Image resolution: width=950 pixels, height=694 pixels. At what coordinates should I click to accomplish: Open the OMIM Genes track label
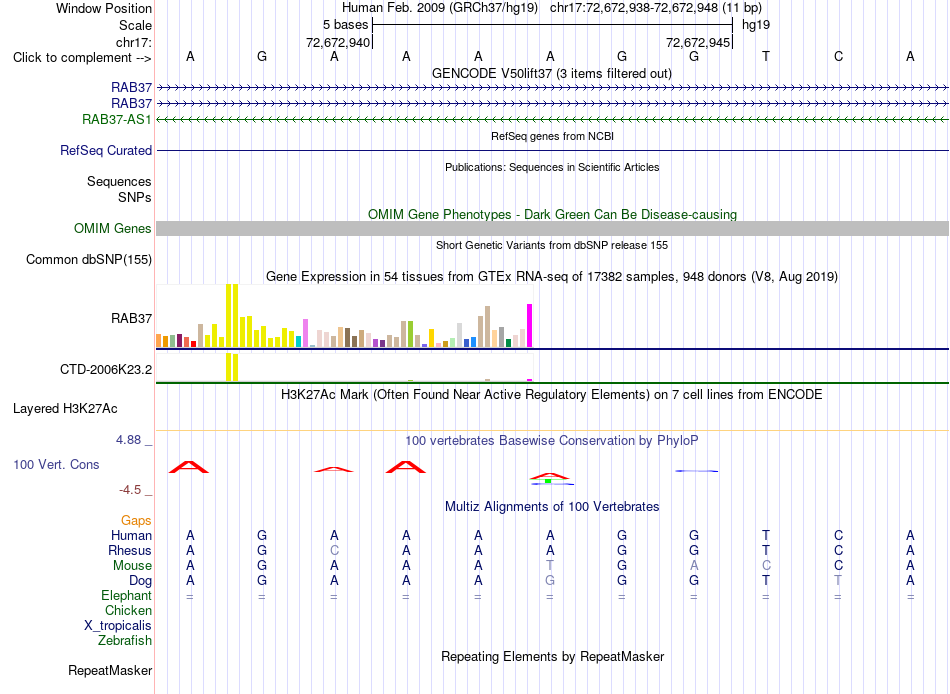tap(113, 229)
